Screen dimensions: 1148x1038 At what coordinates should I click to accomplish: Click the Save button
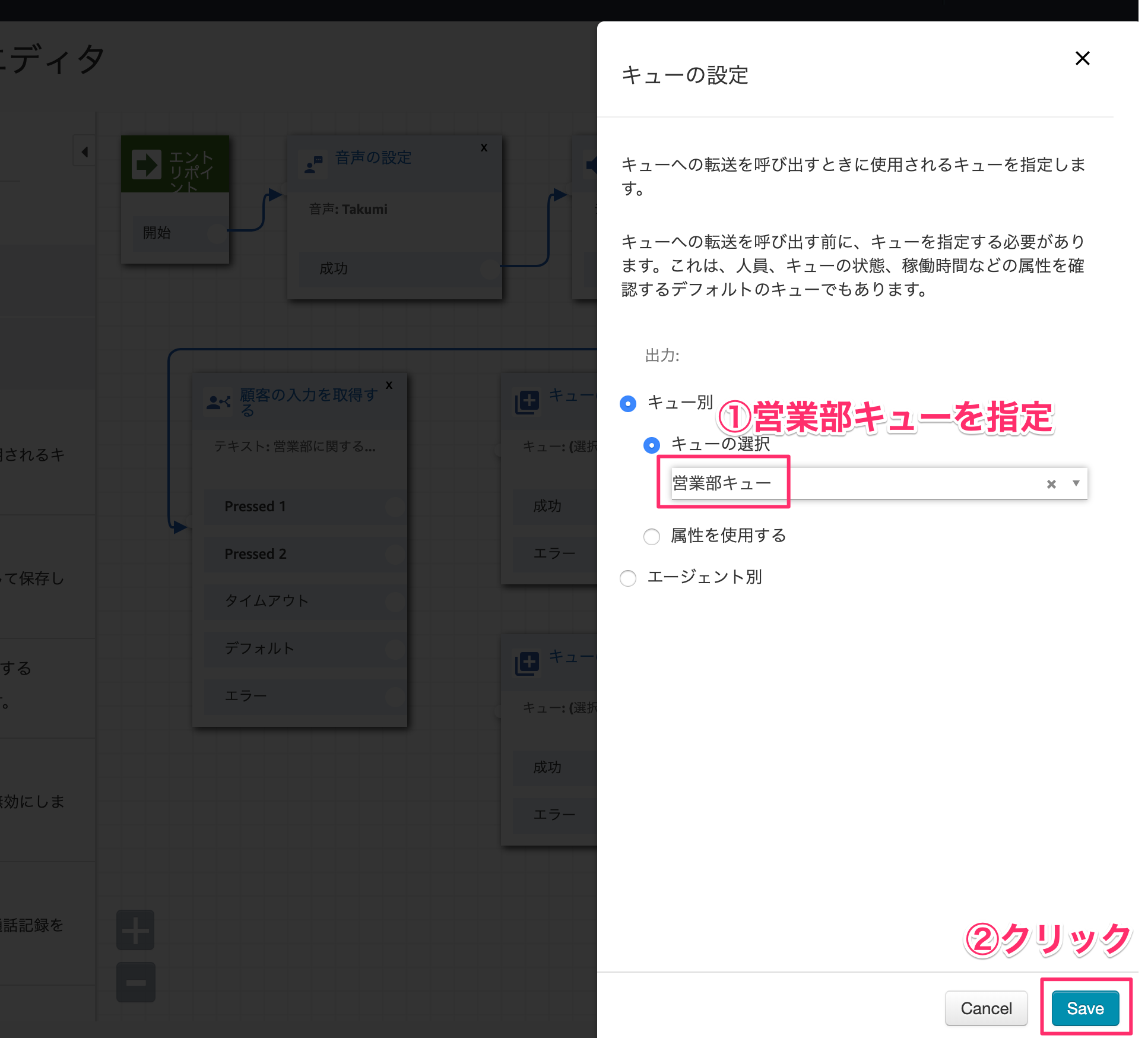1084,1008
